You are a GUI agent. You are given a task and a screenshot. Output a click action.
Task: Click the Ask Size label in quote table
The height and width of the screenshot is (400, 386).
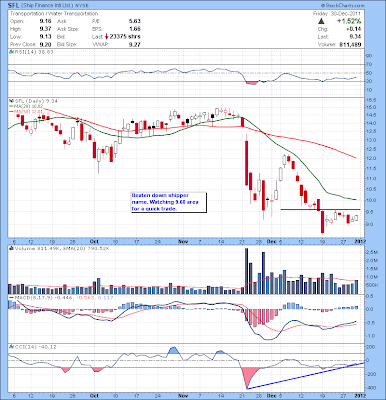pyautogui.click(x=68, y=29)
